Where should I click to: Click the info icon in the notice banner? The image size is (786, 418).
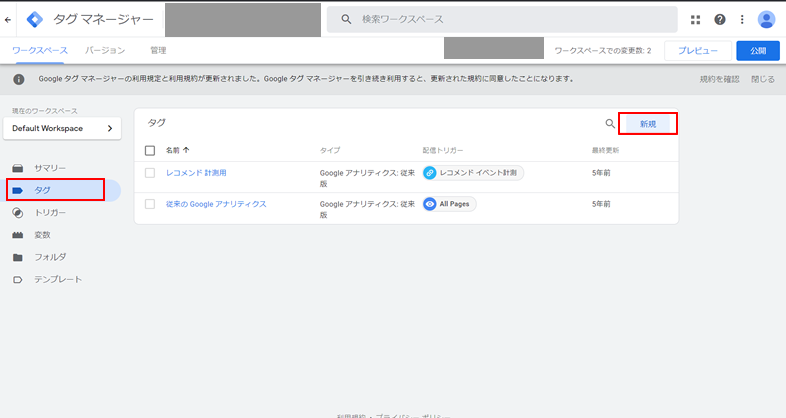[x=19, y=79]
